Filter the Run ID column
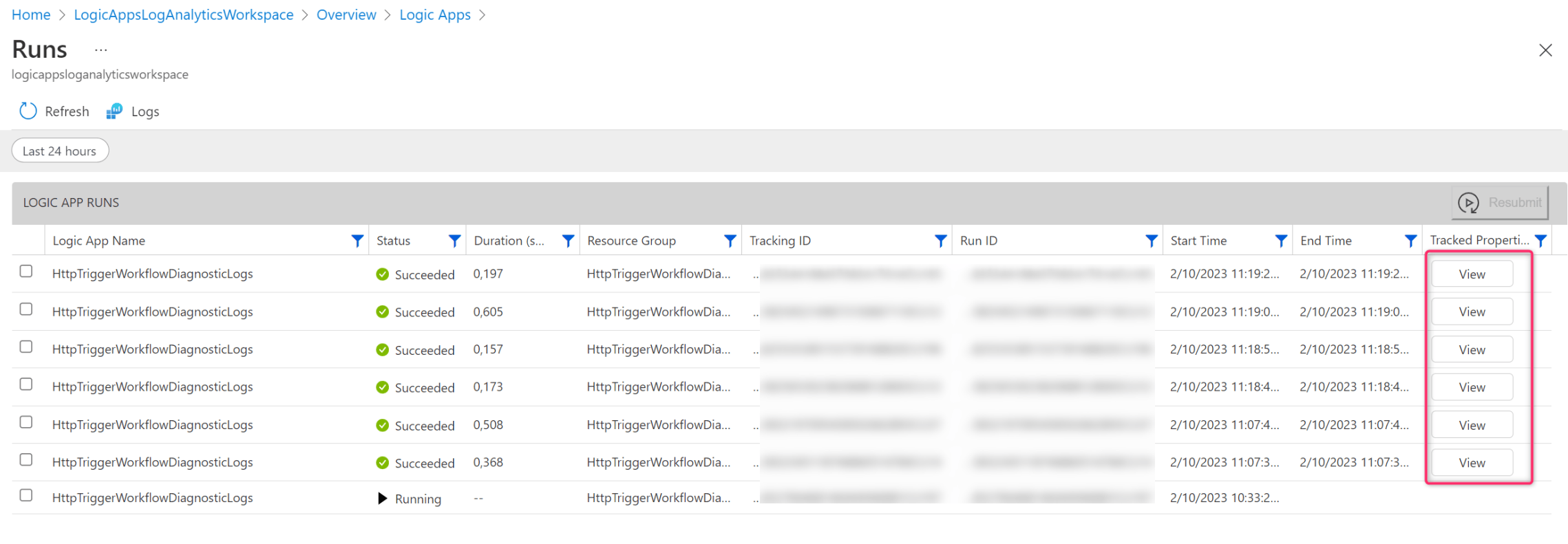Screen dimensions: 1568x544 (1151, 241)
